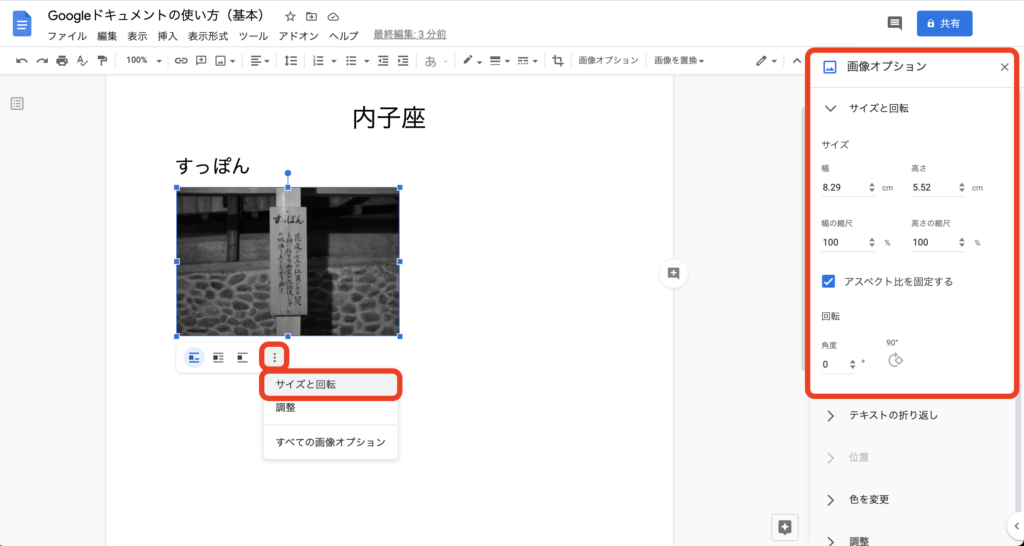Rotate the image 90° with the rotate icon
This screenshot has width=1024, height=546.
pos(895,361)
